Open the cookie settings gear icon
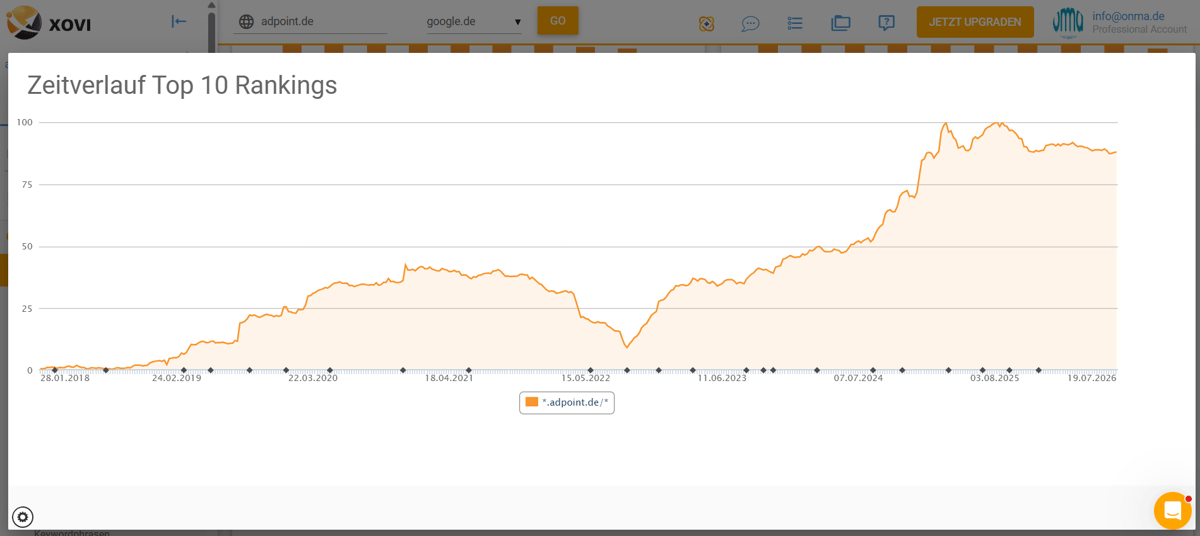1200x536 pixels. [x=23, y=517]
